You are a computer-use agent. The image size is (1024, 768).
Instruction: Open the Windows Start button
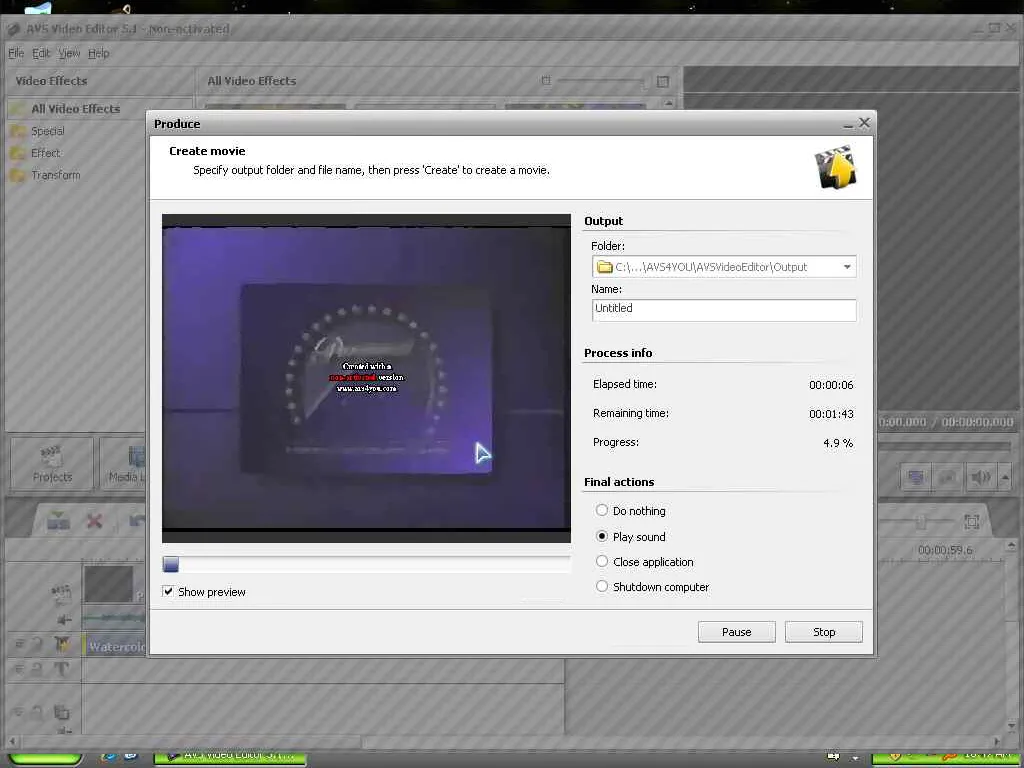point(44,758)
